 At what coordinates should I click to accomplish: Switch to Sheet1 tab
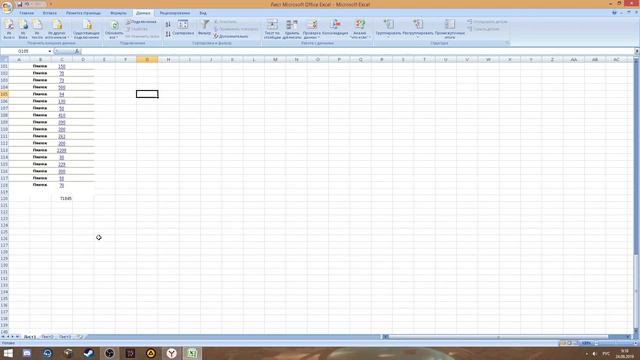(x=29, y=337)
